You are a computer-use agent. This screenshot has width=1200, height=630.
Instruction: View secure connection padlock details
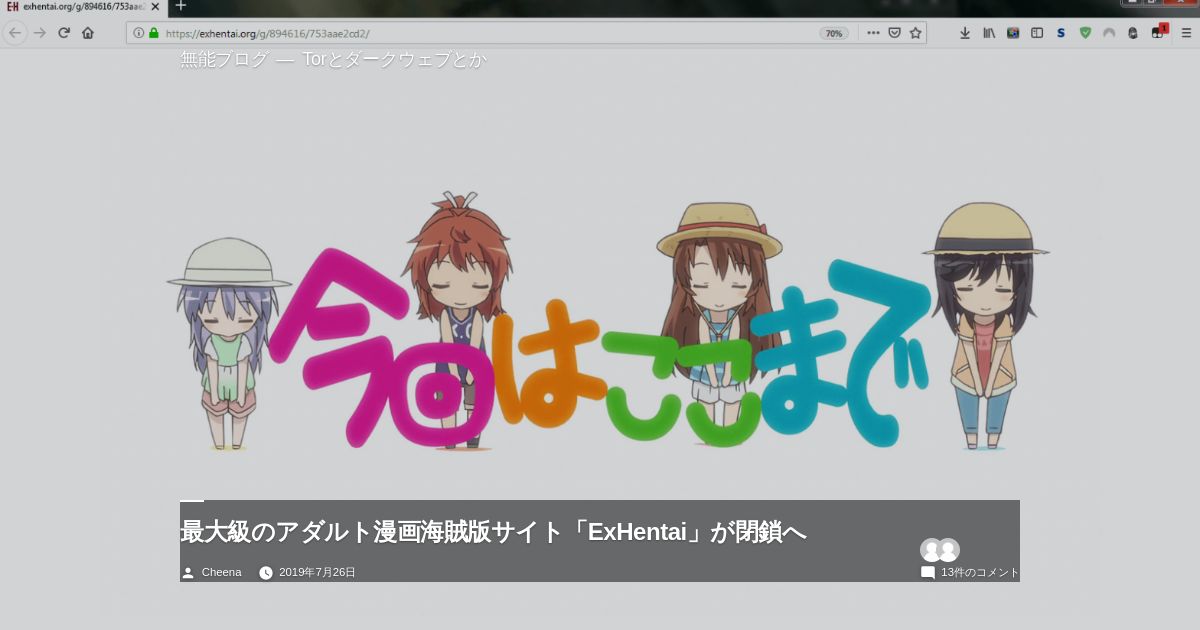click(154, 33)
